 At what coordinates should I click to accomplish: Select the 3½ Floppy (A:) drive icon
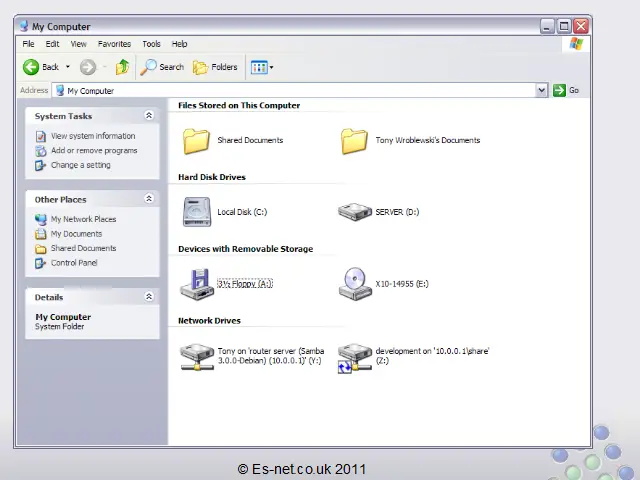[x=197, y=284]
